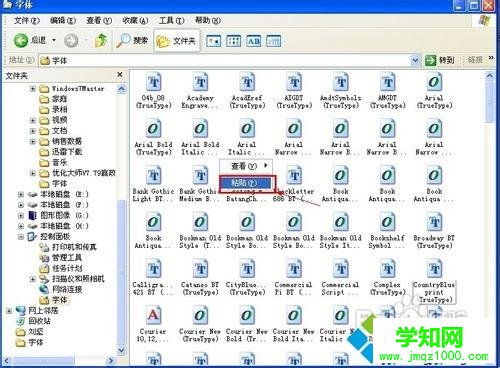Screen dimensions: 500x368
Task: Select the Bank Gothic Light BT font
Action: (x=154, y=176)
